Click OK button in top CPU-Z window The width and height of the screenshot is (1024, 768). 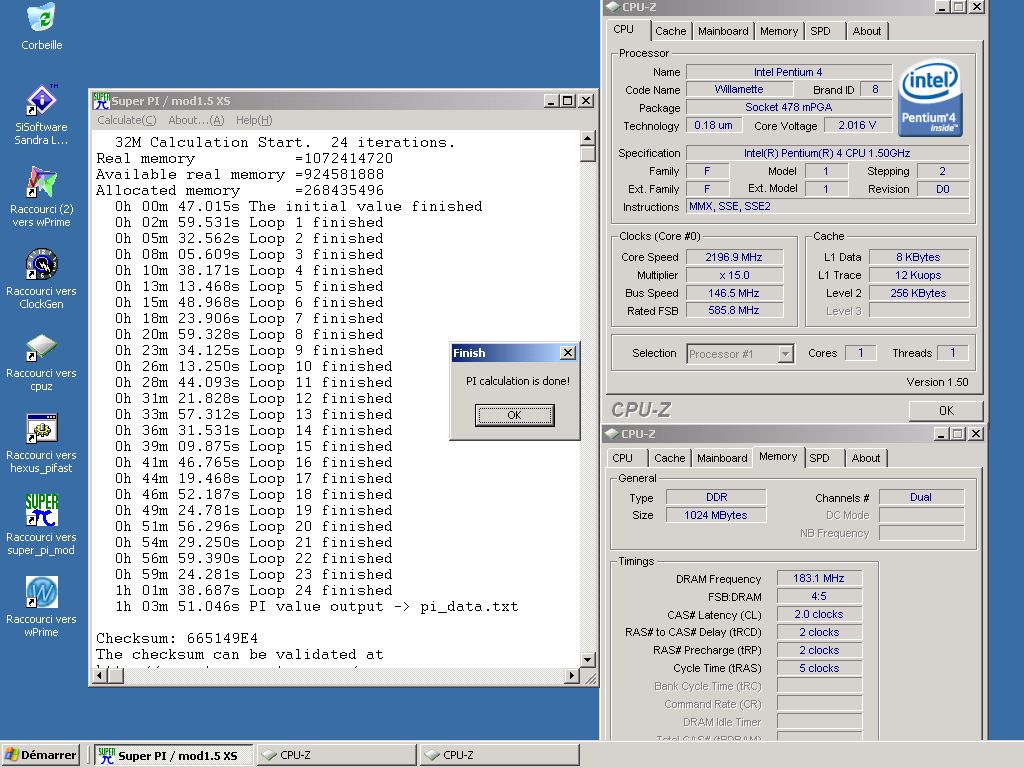946,411
